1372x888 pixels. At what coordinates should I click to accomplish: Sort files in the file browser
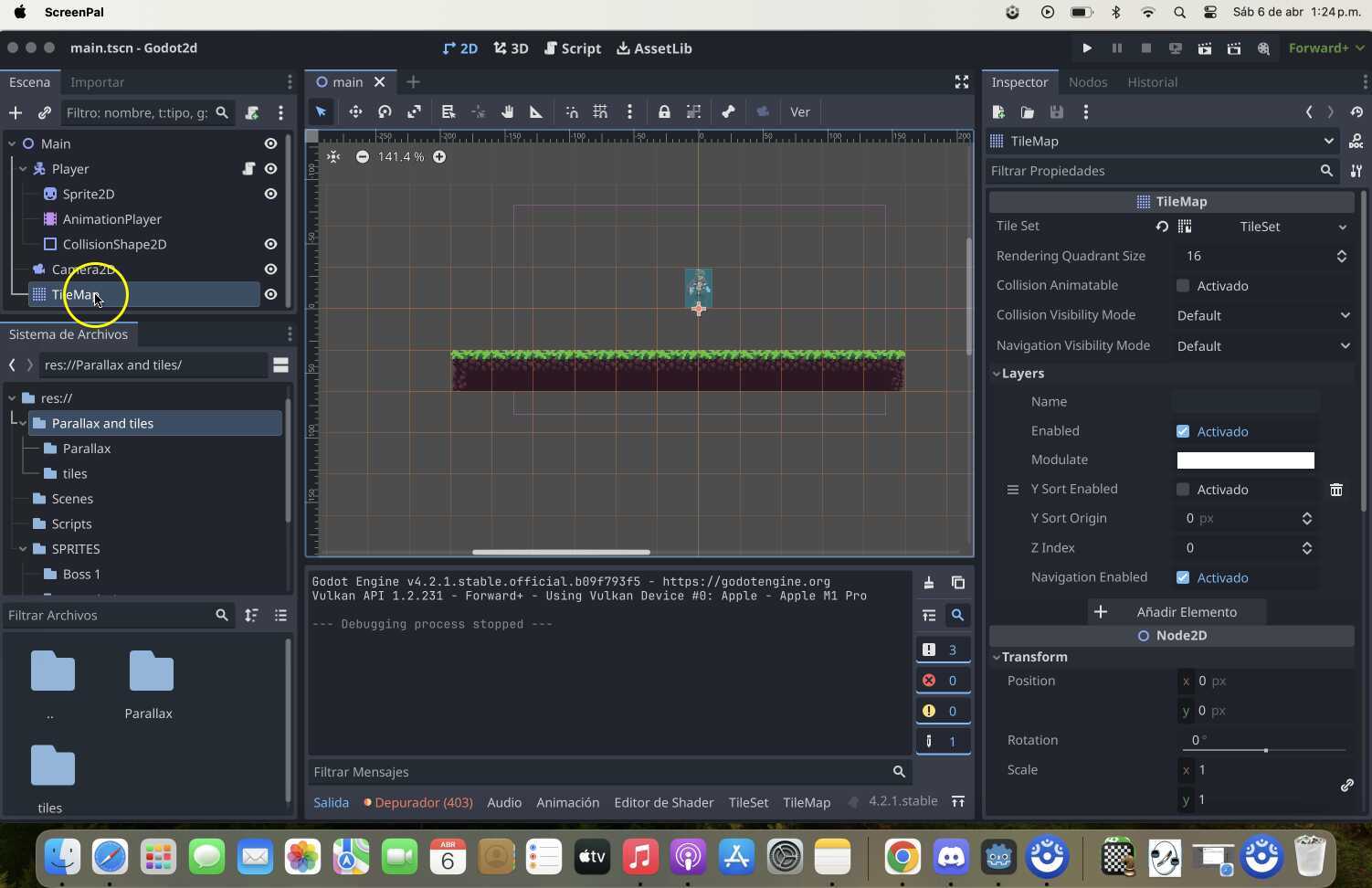pyautogui.click(x=251, y=615)
